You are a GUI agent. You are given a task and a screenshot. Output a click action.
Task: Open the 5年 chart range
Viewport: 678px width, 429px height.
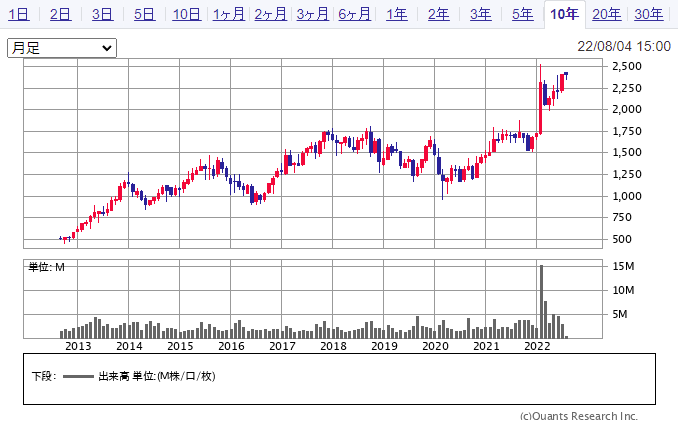click(x=522, y=15)
